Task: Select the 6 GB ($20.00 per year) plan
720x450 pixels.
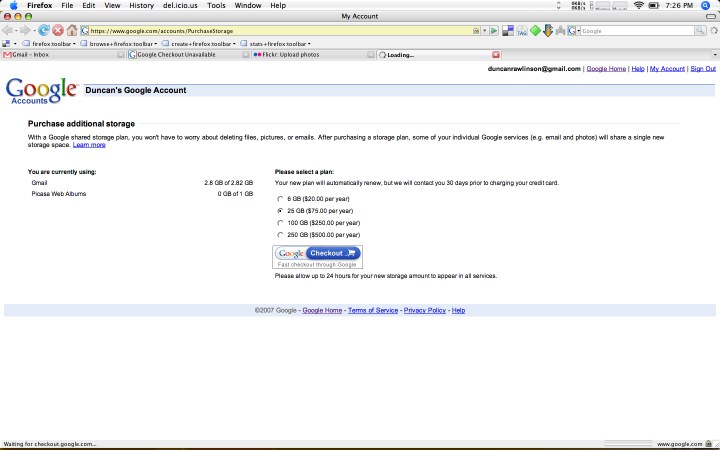Action: pyautogui.click(x=280, y=199)
